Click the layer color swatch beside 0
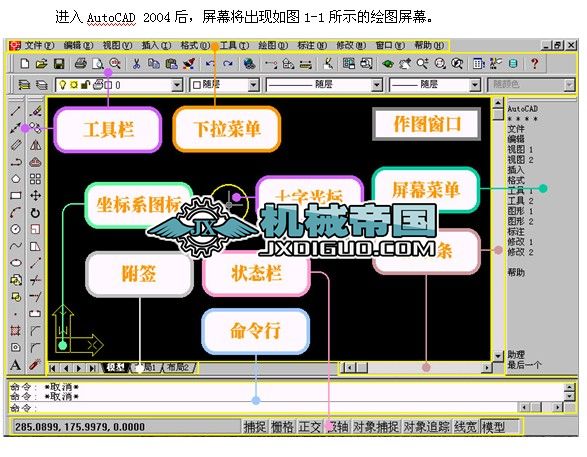587x457 pixels. pyautogui.click(x=108, y=85)
